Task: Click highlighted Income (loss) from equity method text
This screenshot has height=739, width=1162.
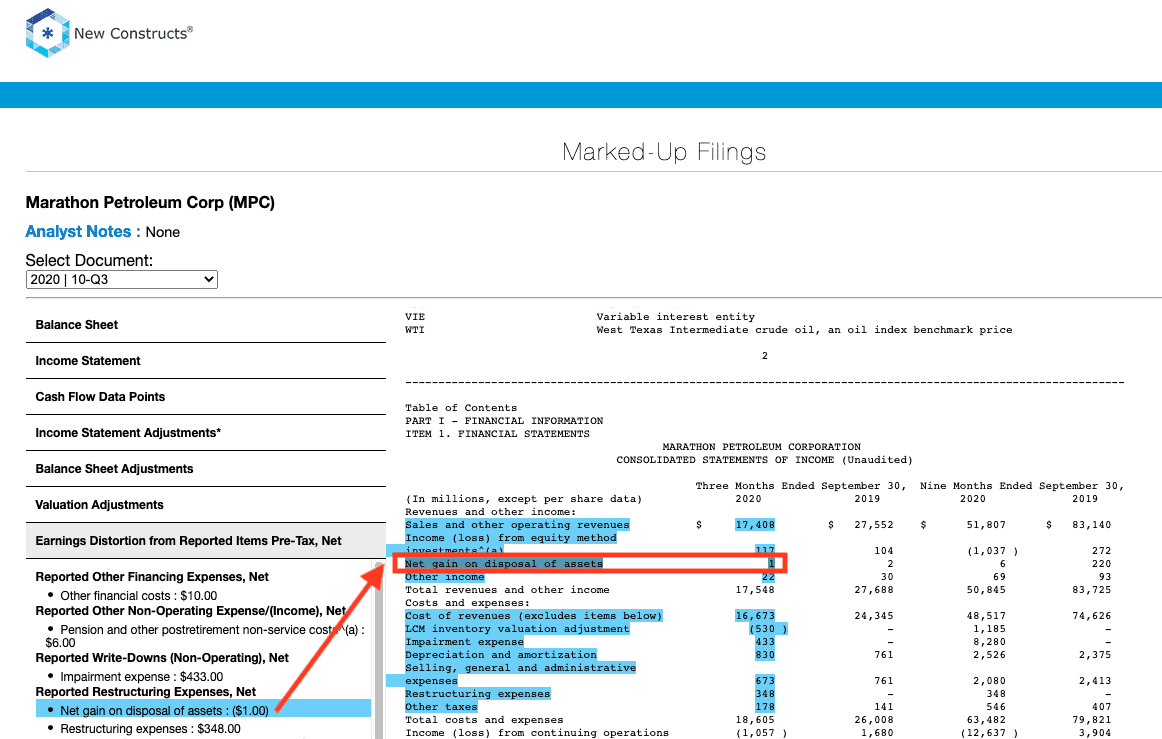Action: pos(511,538)
